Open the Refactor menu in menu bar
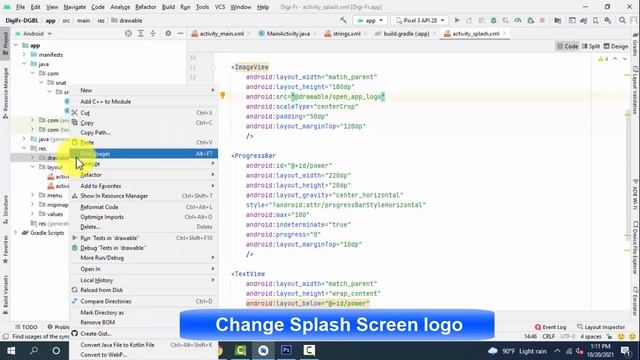Screen dimensions: 640x360 pos(146,7)
